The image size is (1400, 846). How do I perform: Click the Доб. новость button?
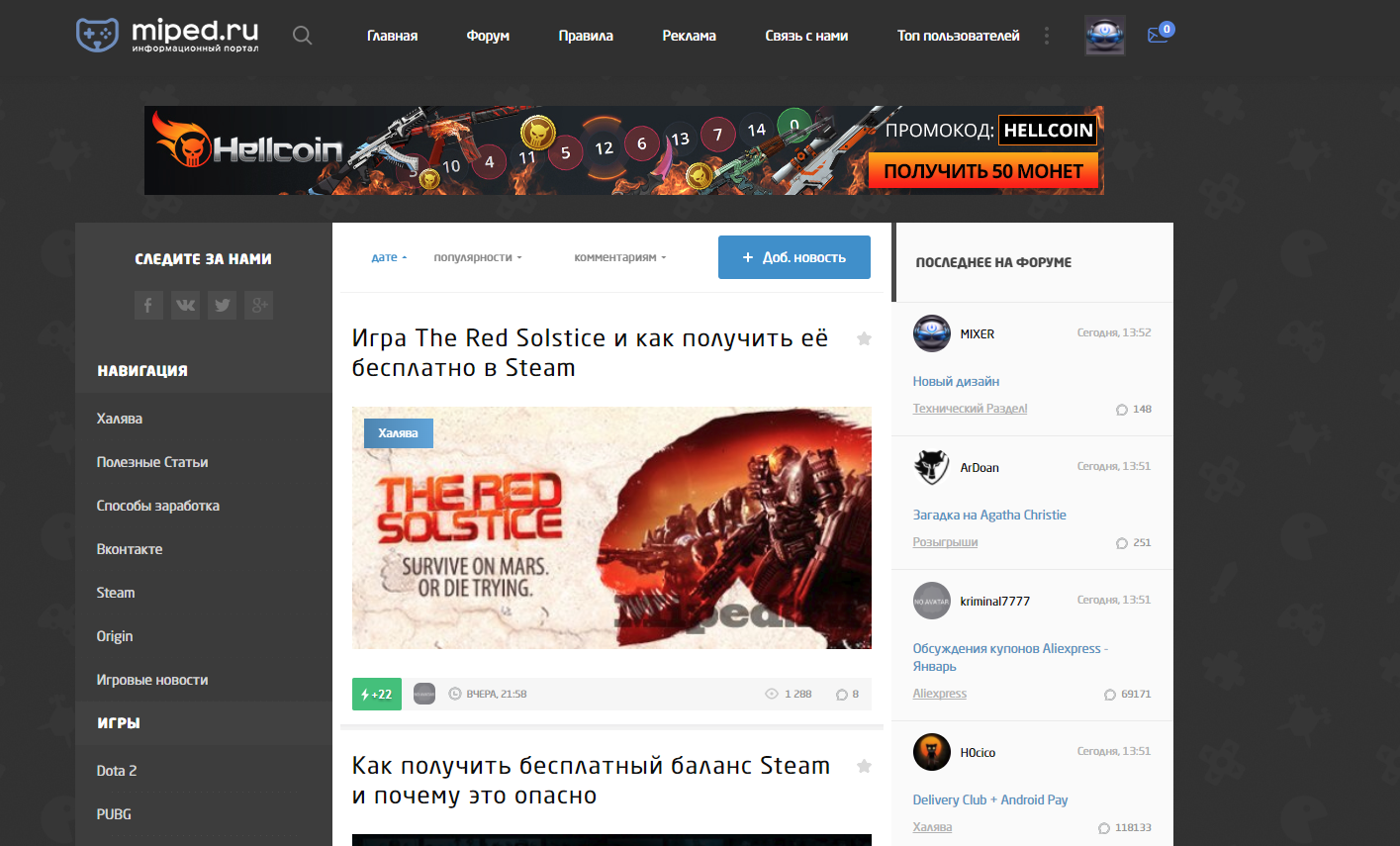(x=794, y=257)
